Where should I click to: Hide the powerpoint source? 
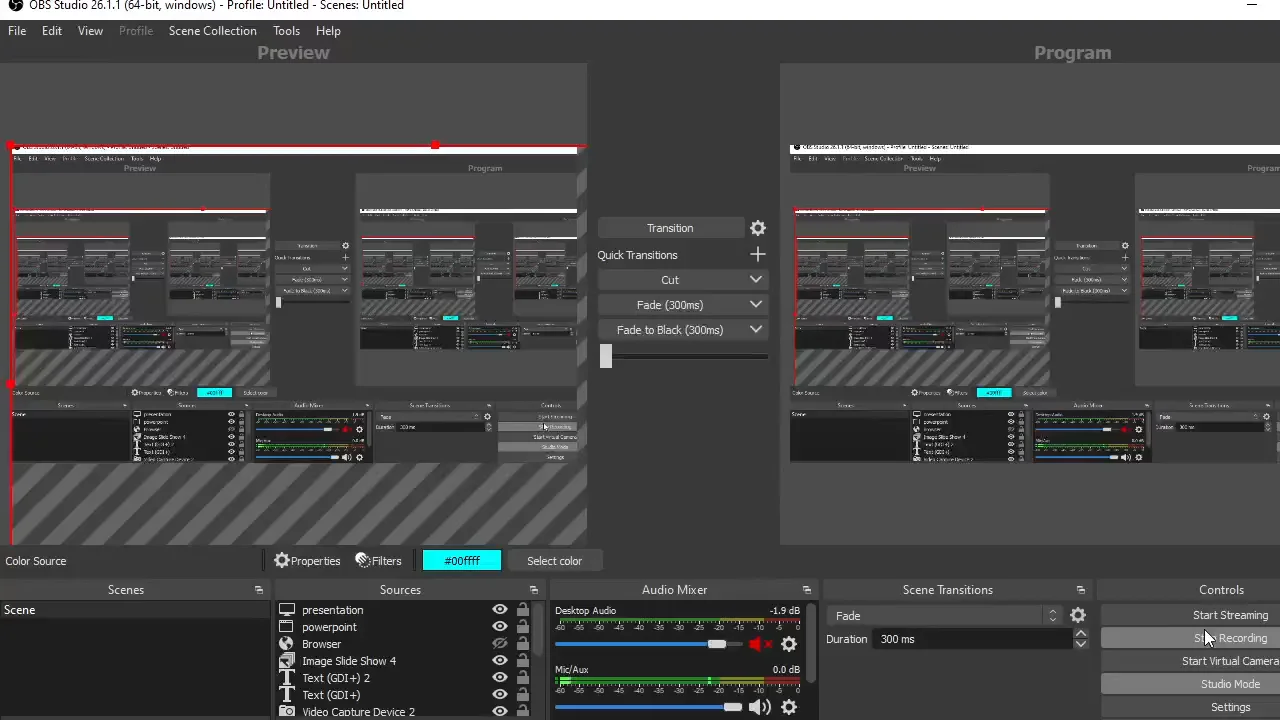tap(500, 627)
